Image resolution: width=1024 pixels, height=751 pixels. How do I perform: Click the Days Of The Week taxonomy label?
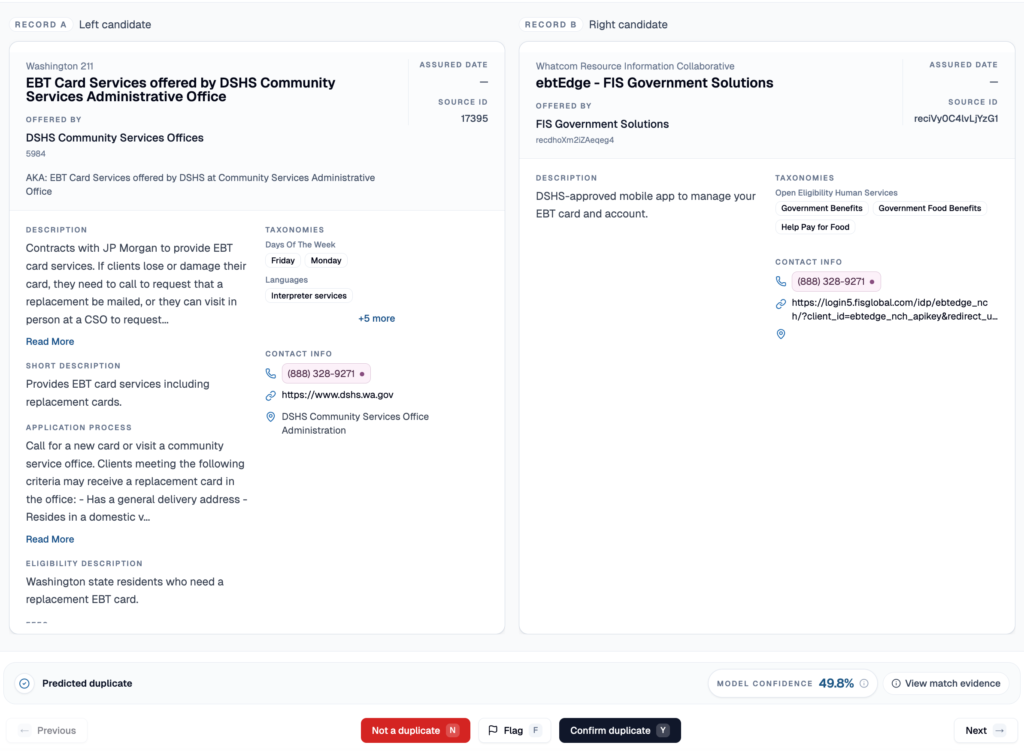point(300,245)
